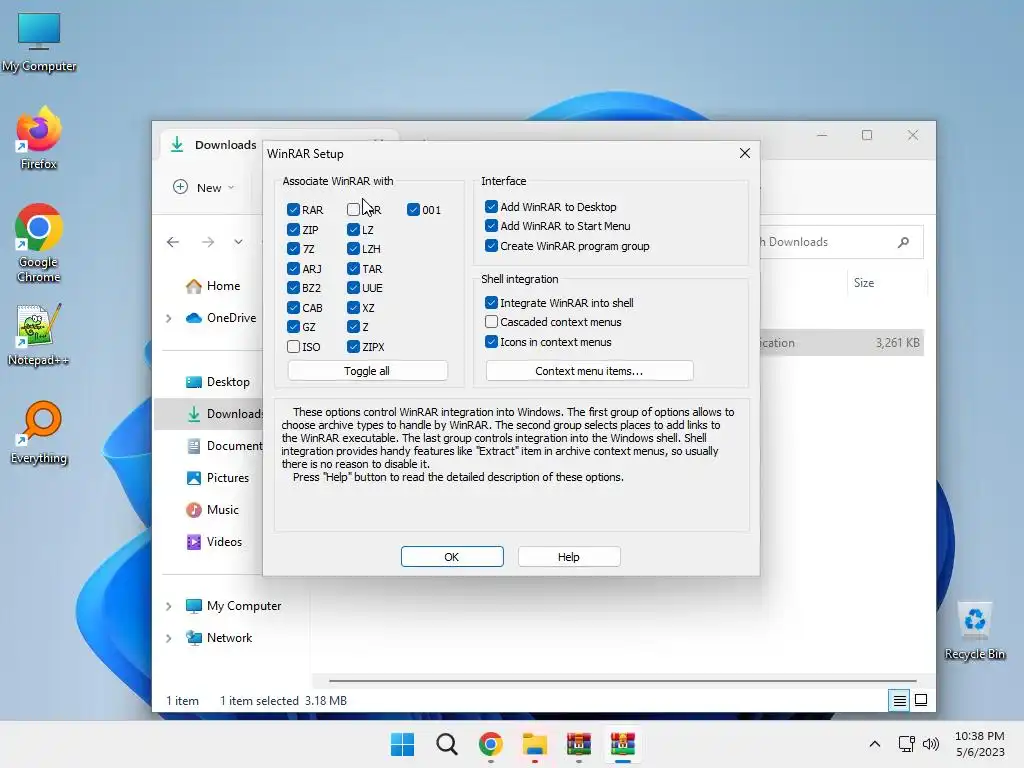The height and width of the screenshot is (768, 1024).
Task: Uncheck Integrate WinRAR into shell
Action: 492,303
